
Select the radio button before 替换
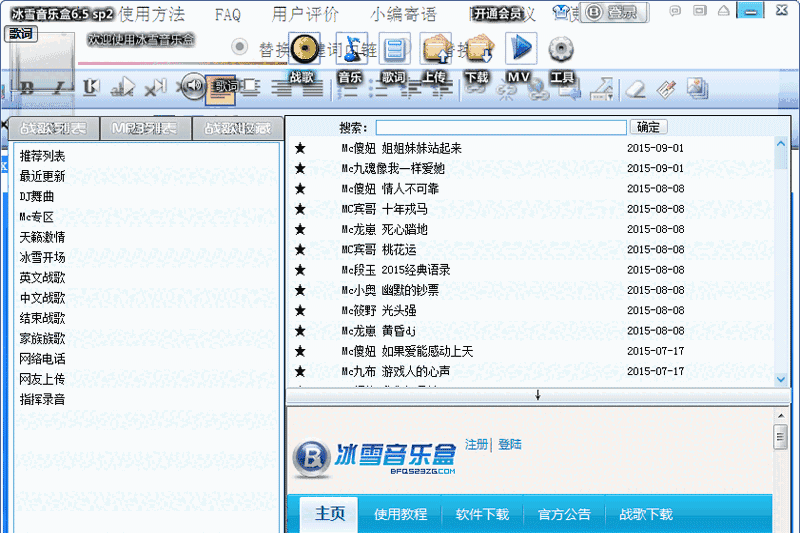239,47
